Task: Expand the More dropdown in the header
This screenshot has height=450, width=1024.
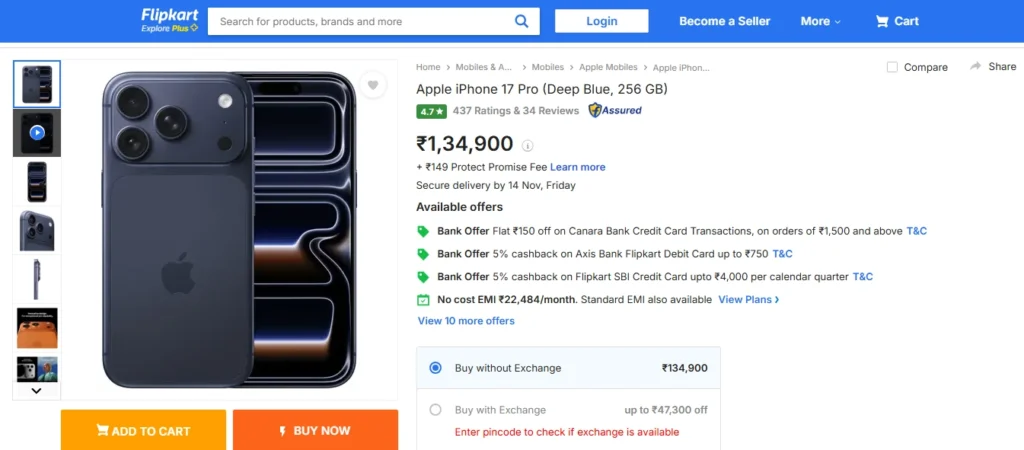Action: (820, 21)
